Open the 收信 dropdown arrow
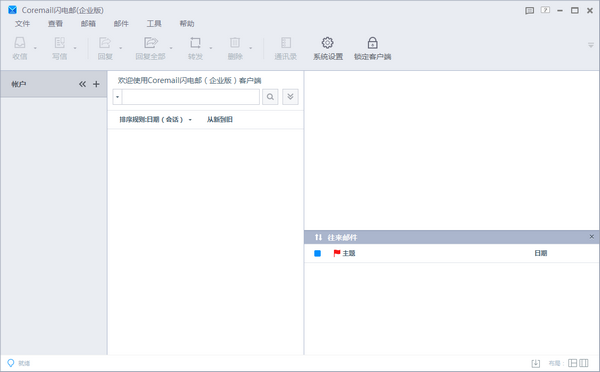The width and height of the screenshot is (600, 372). pos(35,48)
